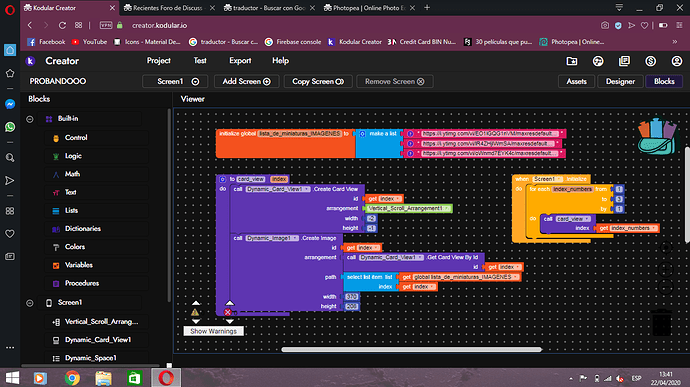Open the account profile icon in Creator header
This screenshot has height=387, width=690.
pos(676,61)
